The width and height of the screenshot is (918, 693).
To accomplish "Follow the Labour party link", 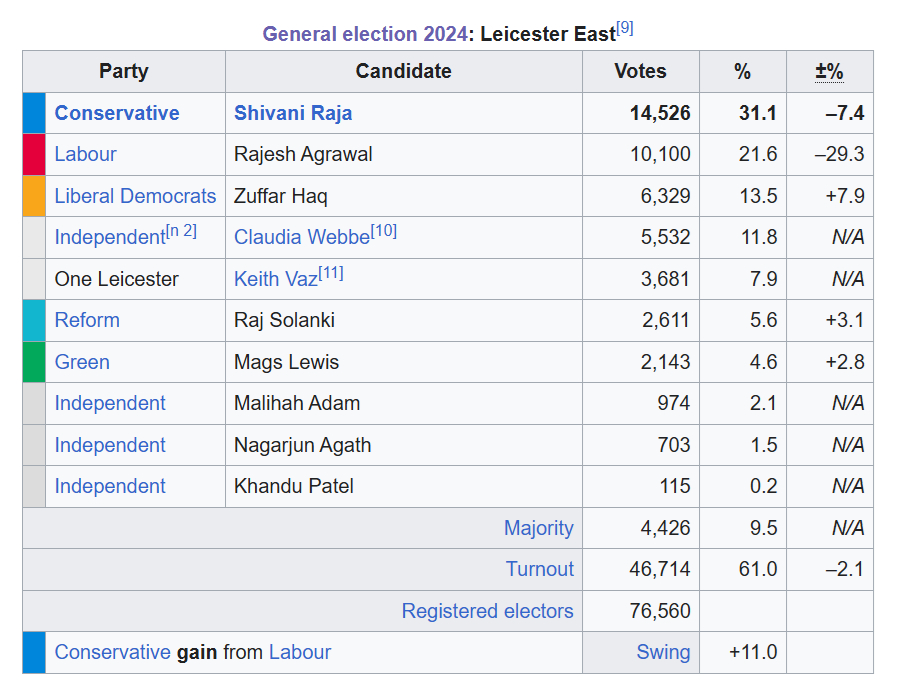I will click(85, 154).
